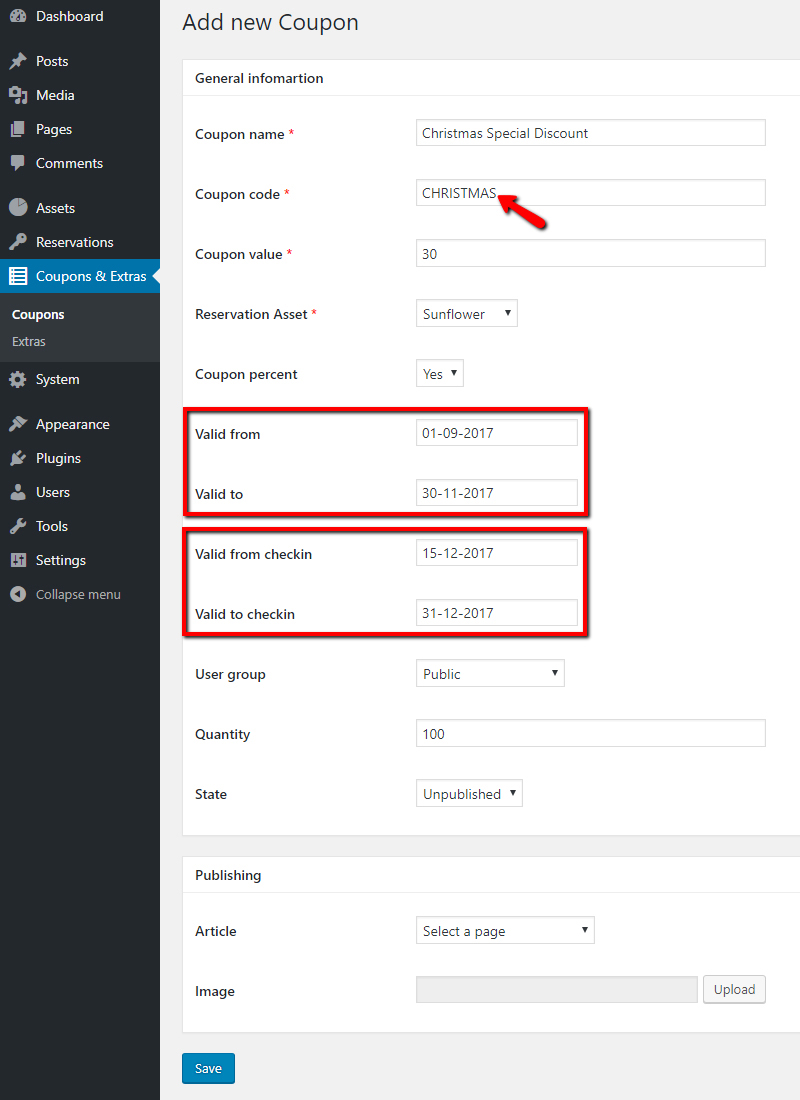Click the Coupons & Extras list icon
800x1100 pixels.
(x=16, y=275)
